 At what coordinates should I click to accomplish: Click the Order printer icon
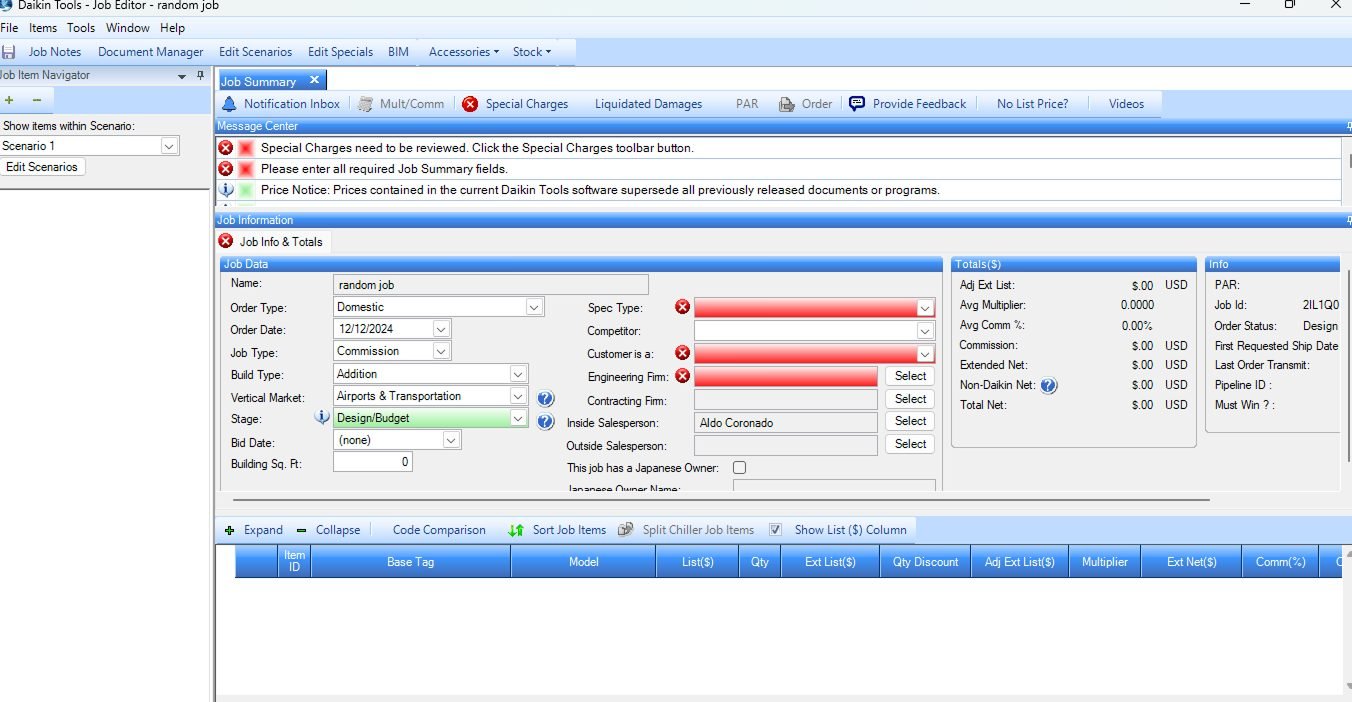[787, 104]
